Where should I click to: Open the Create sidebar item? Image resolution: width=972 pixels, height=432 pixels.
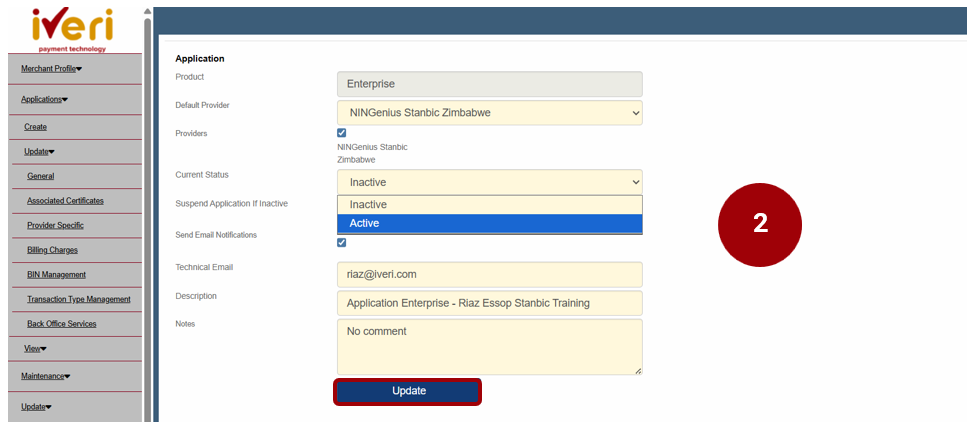tap(35, 127)
